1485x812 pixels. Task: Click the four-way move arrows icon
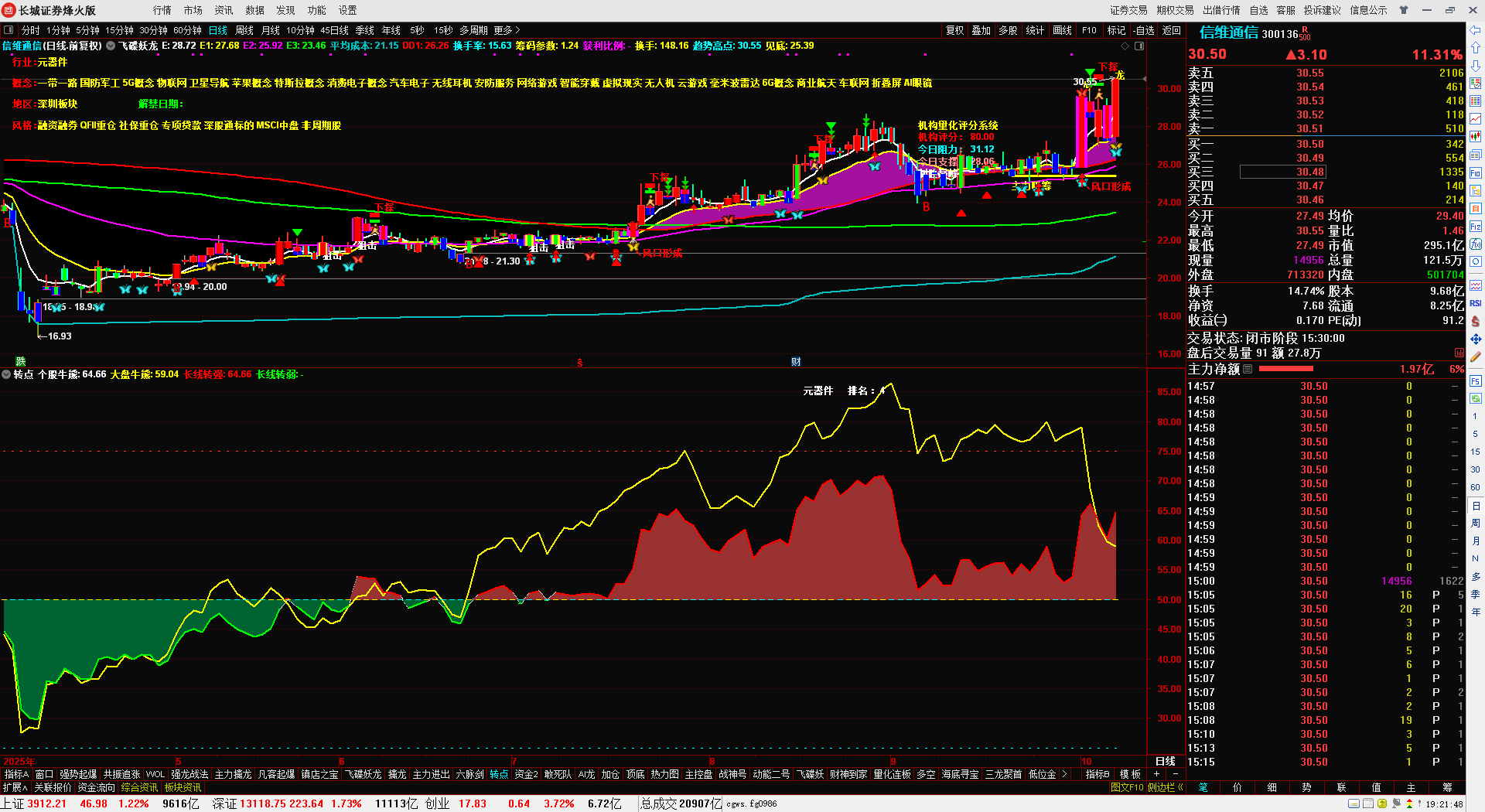coord(1476,339)
